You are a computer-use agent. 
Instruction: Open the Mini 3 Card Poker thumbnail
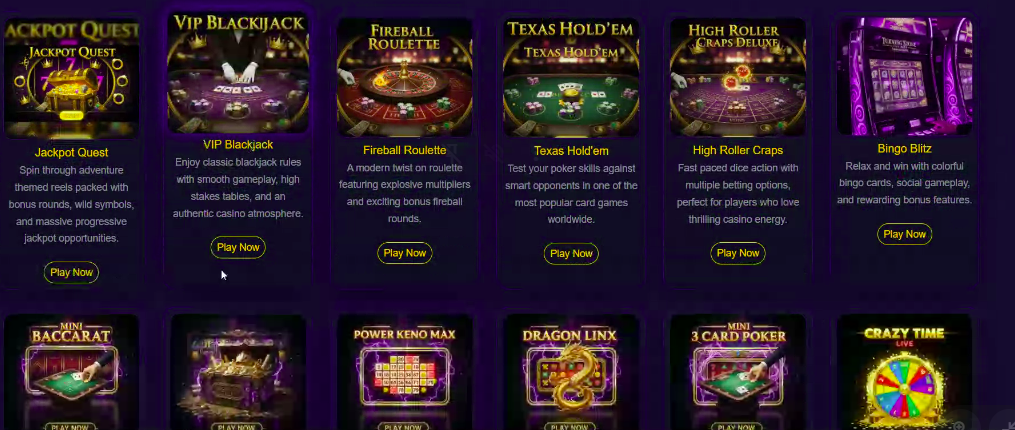[738, 372]
